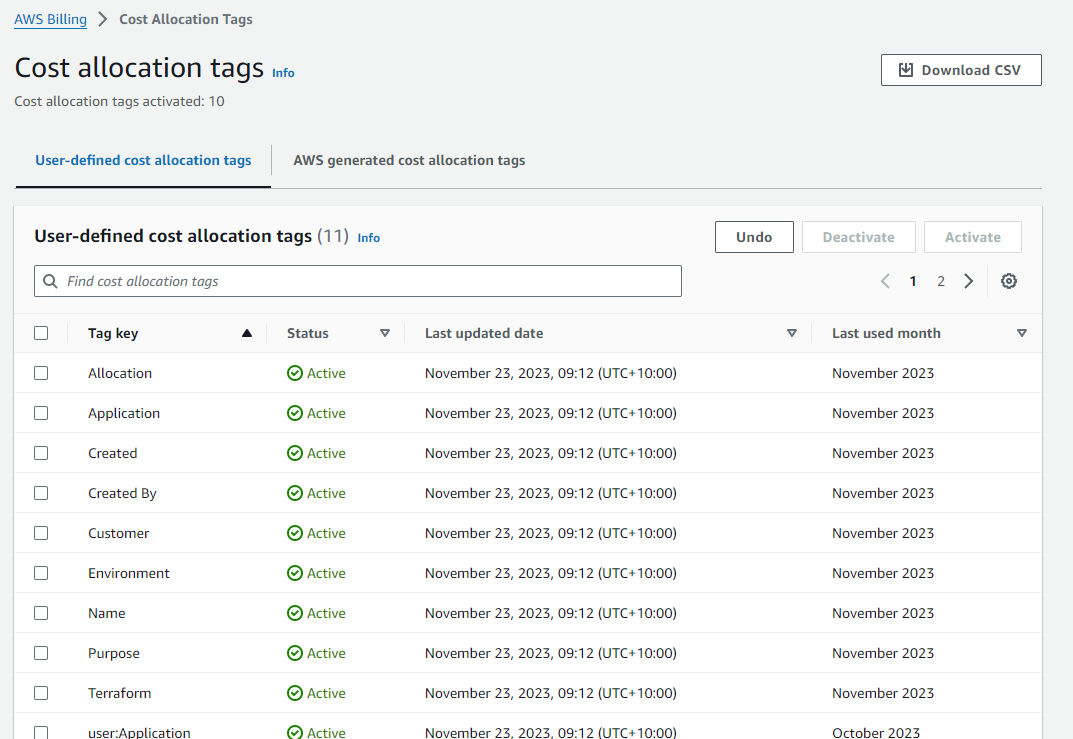Open the Customer tag link

click(x=118, y=532)
